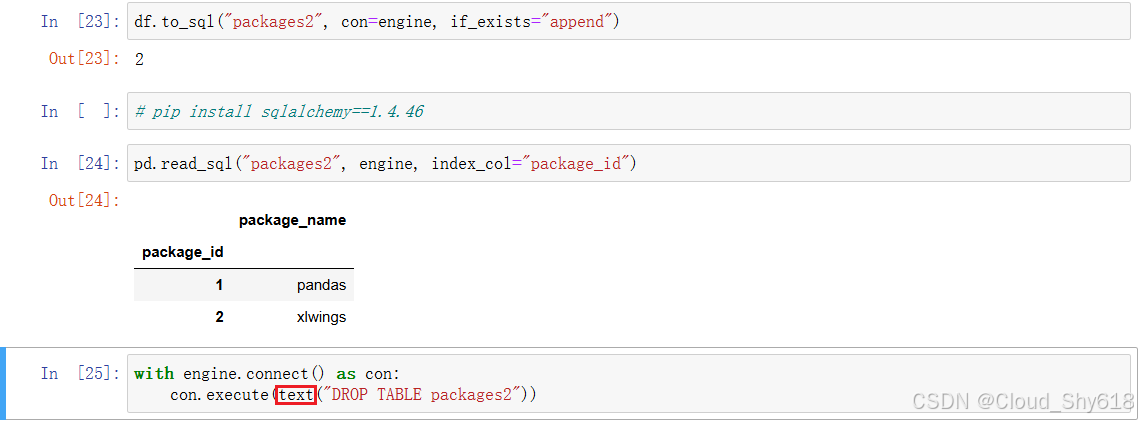Select the commented pip install sqlalchemy cell
The width and height of the screenshot is (1138, 421).
point(629,111)
